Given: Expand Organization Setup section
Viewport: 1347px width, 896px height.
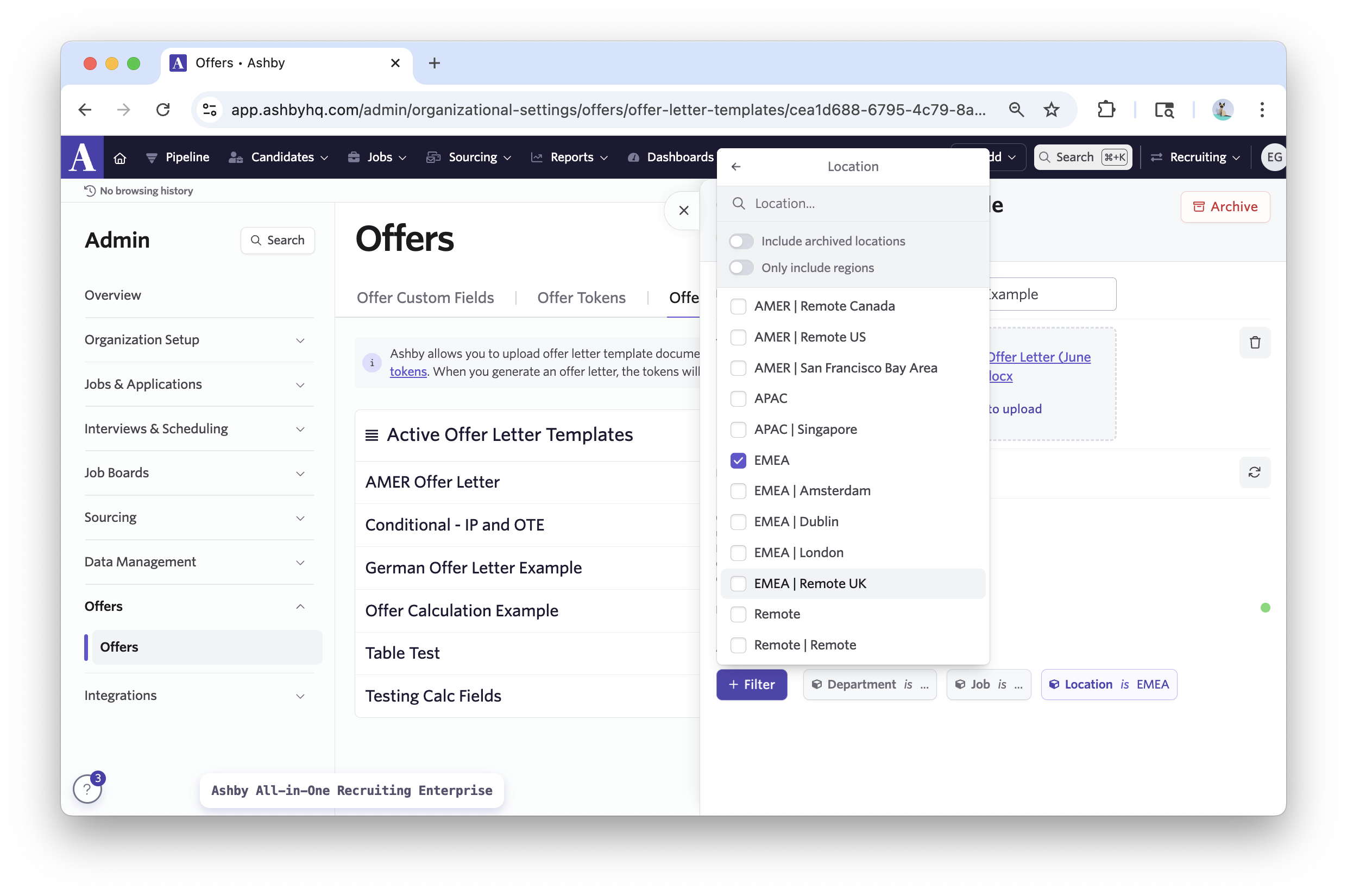Looking at the screenshot, I should 199,339.
